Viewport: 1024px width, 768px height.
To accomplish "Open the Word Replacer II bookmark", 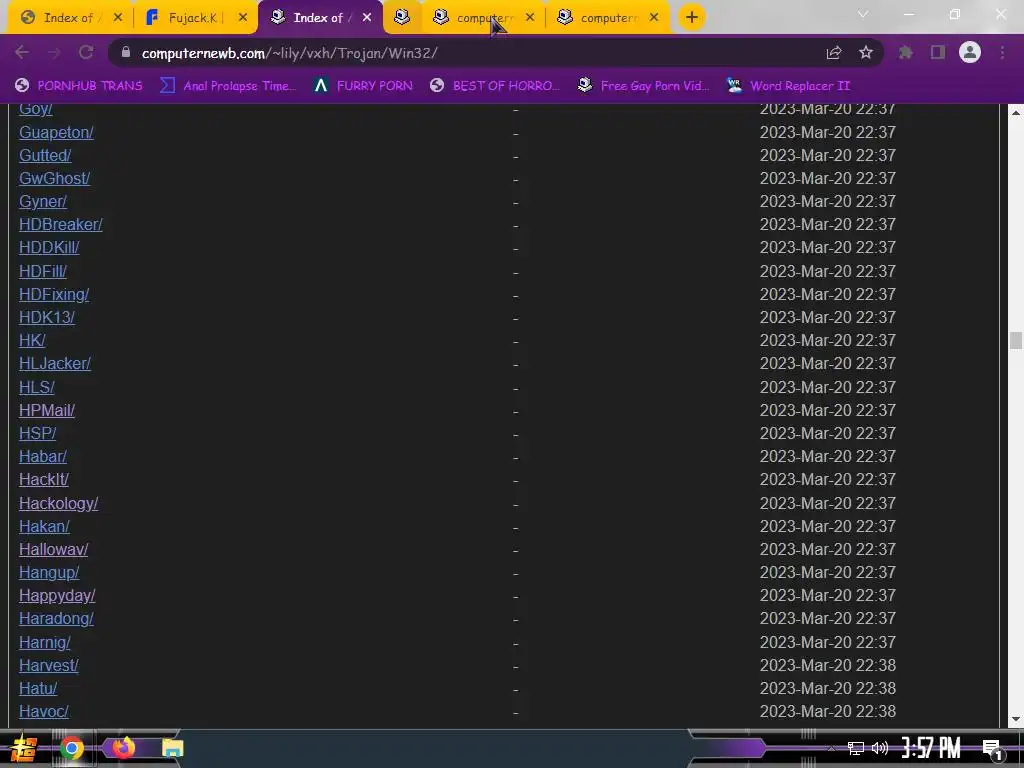I will (789, 86).
